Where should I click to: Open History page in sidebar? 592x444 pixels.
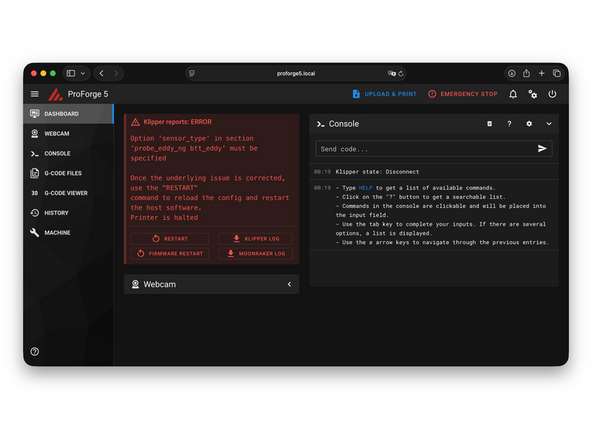click(68, 213)
